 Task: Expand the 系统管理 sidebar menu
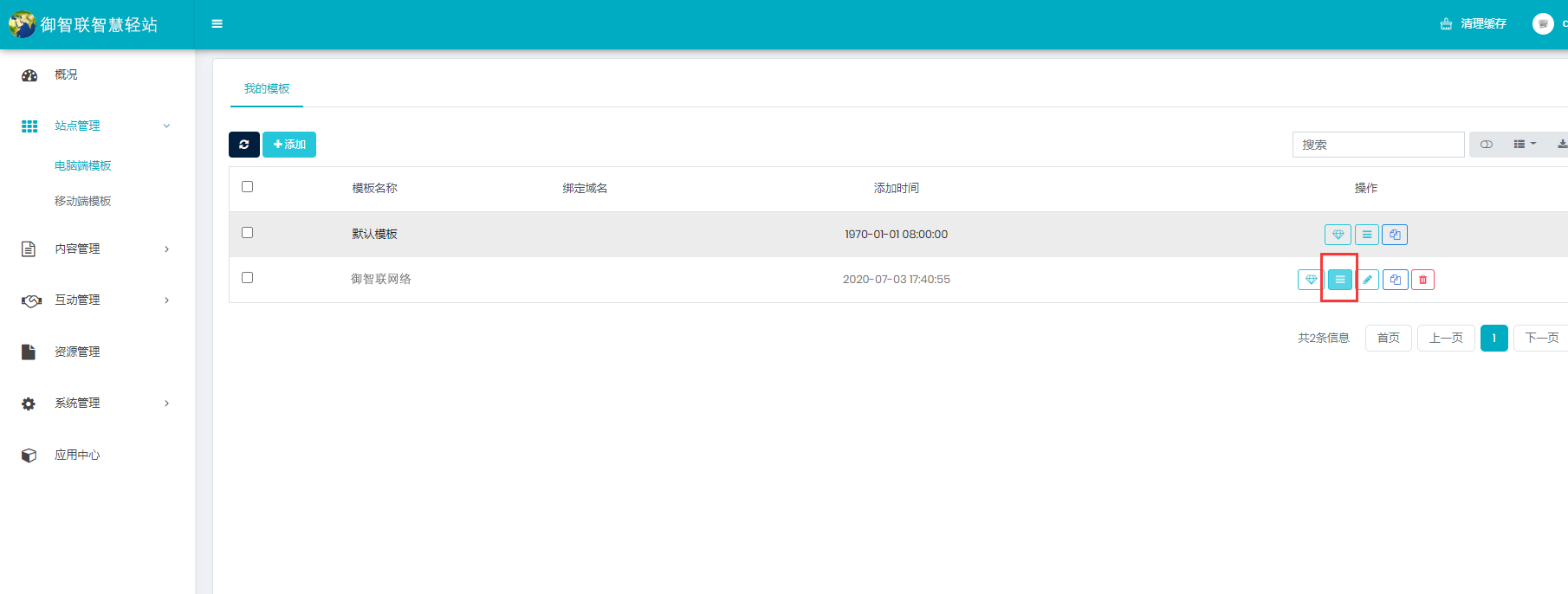click(95, 404)
